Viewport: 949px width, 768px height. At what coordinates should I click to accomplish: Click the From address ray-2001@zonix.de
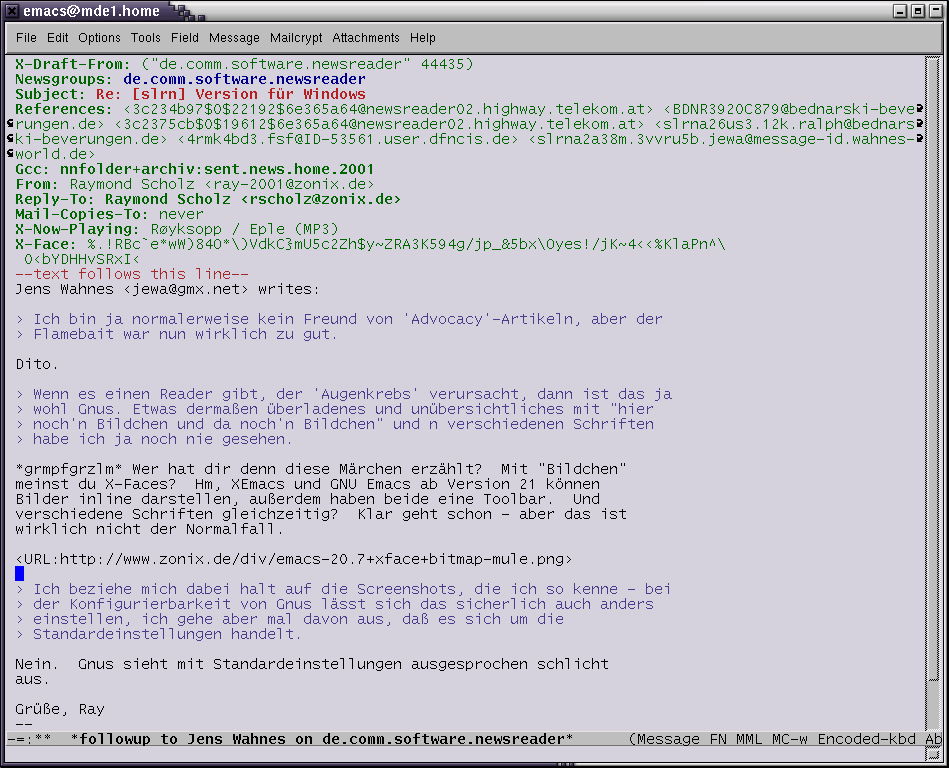pos(289,185)
